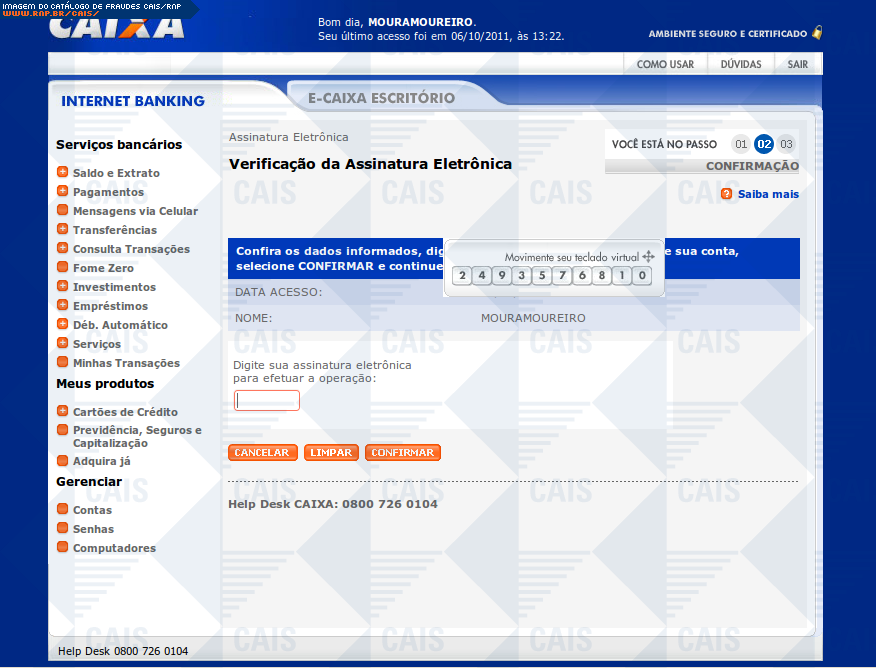The width and height of the screenshot is (876, 668).
Task: Expand the Saldo e Extrato plus icon
Action: click(x=62, y=173)
